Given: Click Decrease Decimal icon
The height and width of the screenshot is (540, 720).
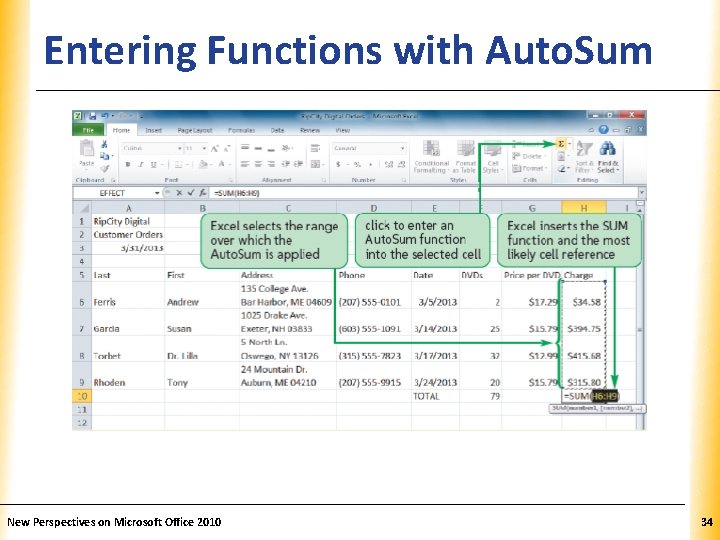Looking at the screenshot, I should 401,164.
